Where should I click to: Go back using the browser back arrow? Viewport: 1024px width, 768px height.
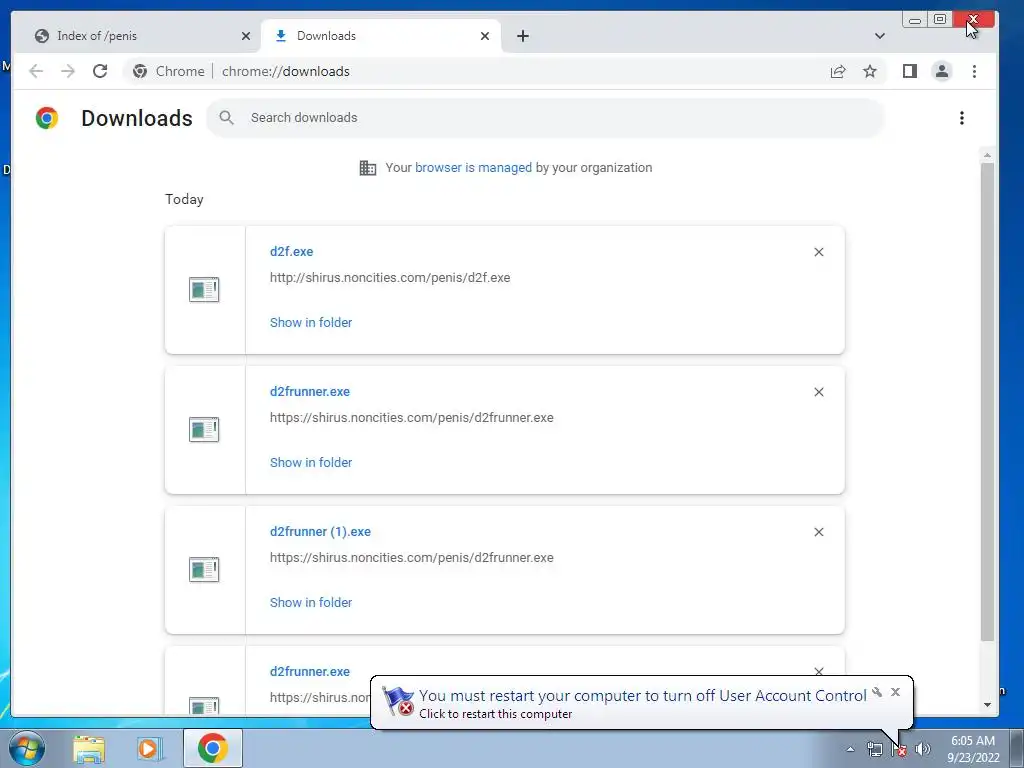coord(36,71)
